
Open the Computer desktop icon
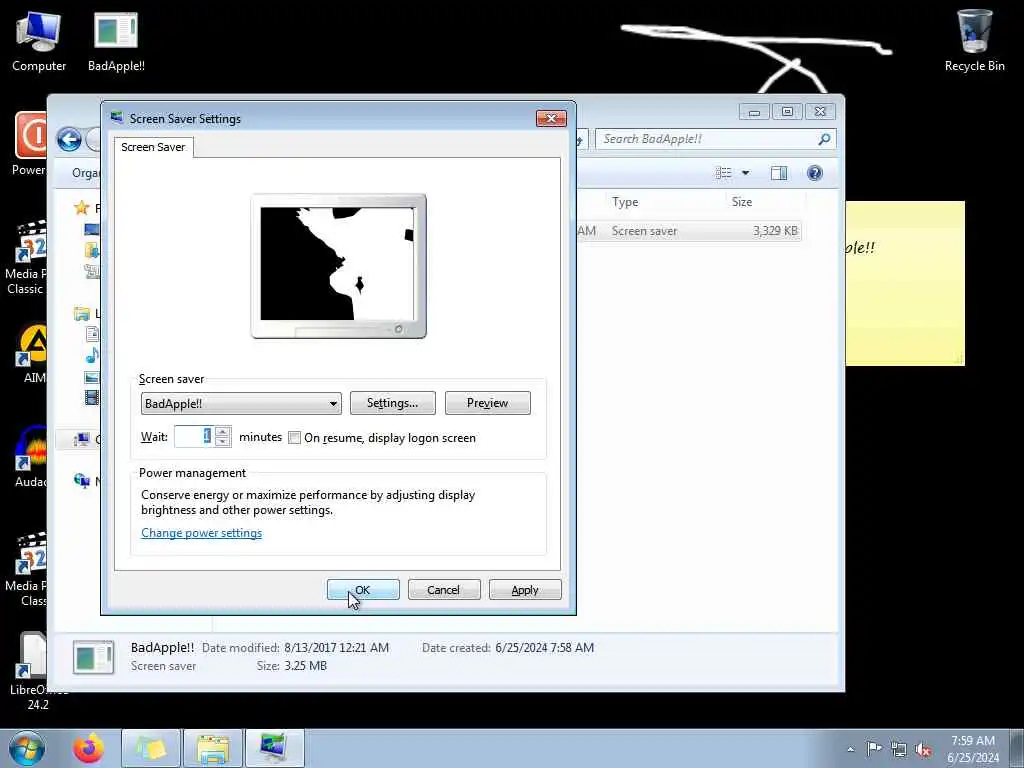tap(39, 39)
